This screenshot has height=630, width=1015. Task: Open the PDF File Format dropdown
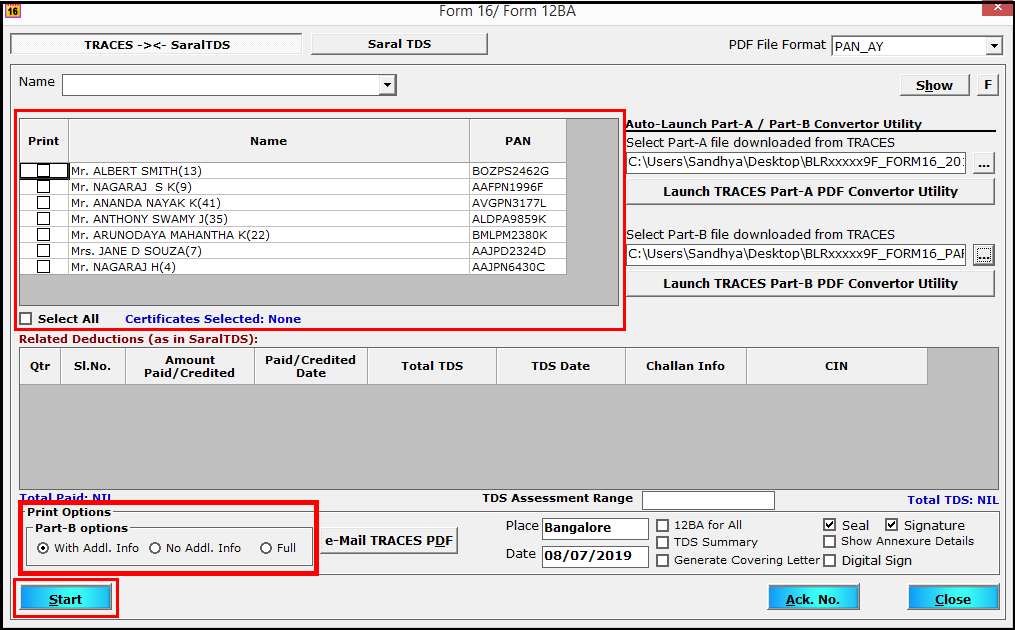coord(993,45)
